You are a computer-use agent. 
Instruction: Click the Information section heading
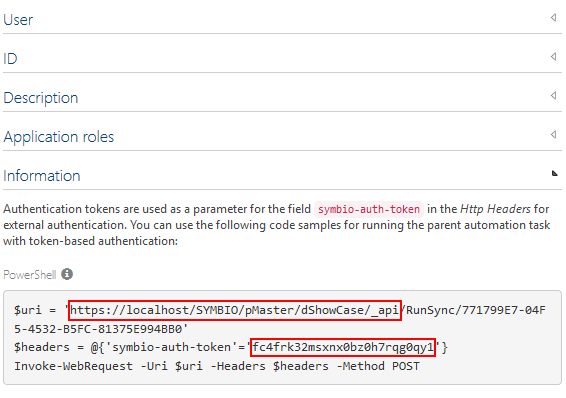(42, 176)
